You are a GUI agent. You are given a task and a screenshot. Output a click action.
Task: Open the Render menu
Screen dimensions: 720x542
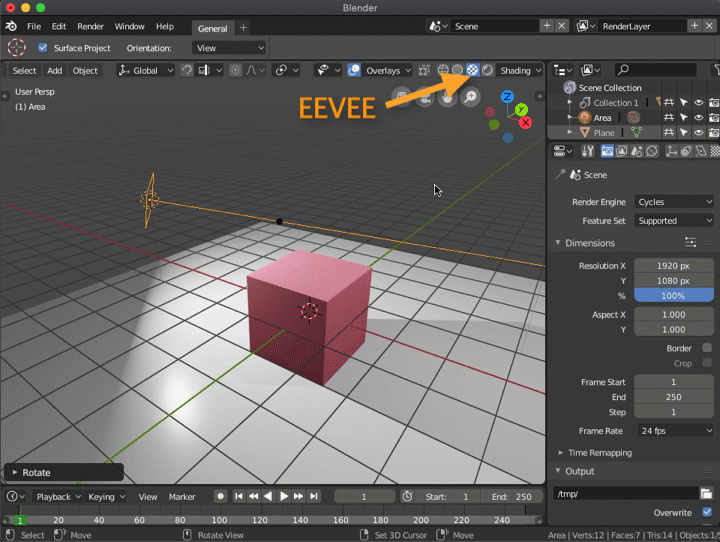[90, 26]
